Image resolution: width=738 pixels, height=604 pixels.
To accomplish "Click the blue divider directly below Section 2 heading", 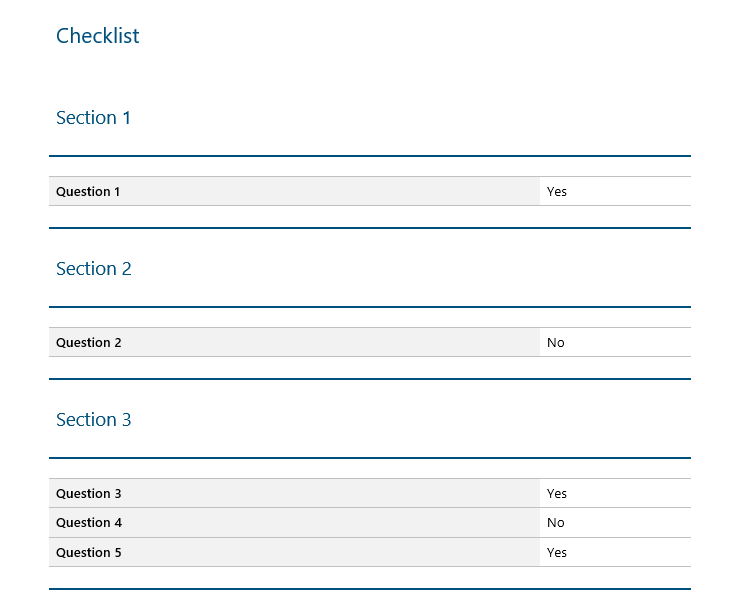I will pyautogui.click(x=369, y=307).
